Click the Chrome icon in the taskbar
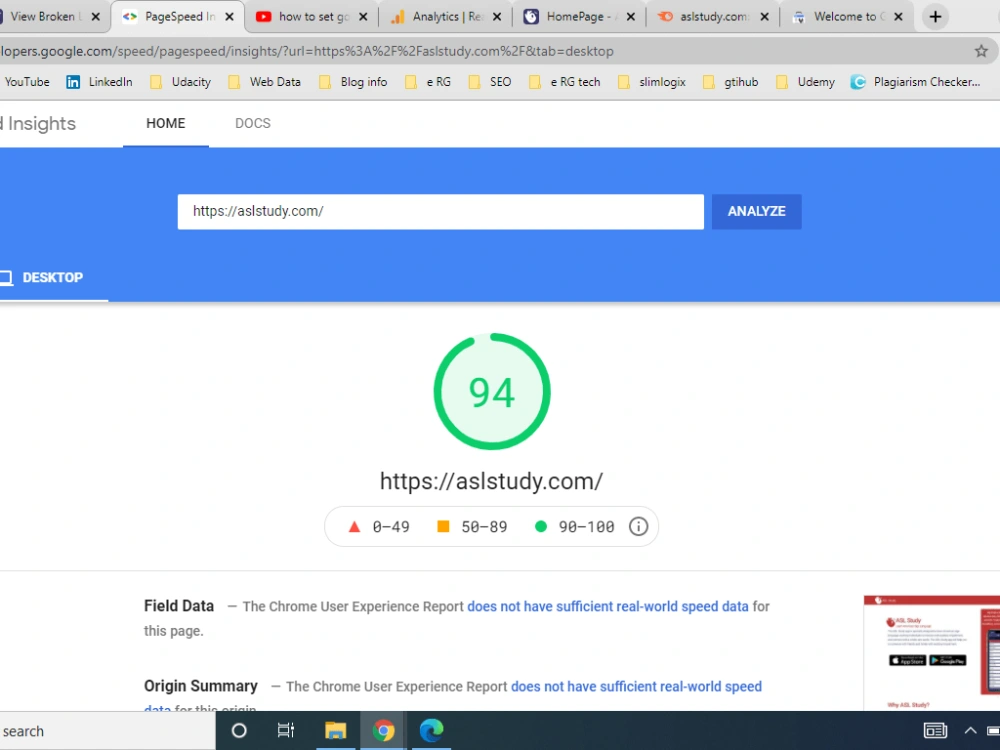The image size is (1000, 750). pos(383,731)
